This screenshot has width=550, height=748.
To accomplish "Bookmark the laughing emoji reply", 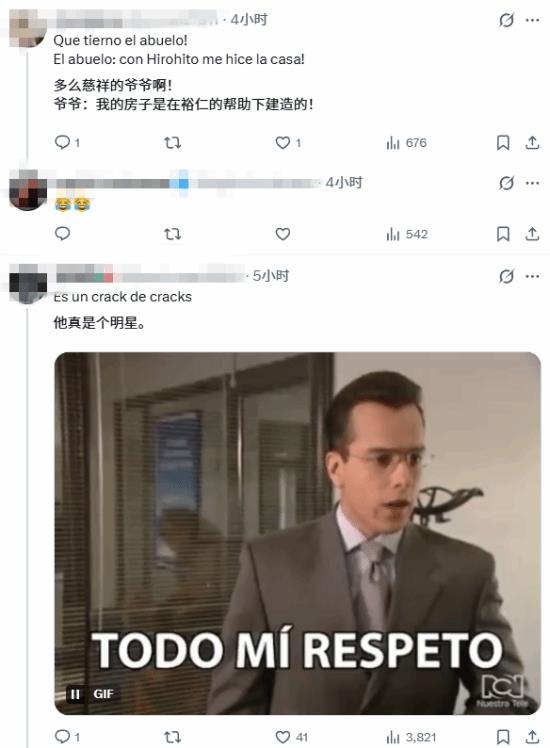I will coord(503,234).
